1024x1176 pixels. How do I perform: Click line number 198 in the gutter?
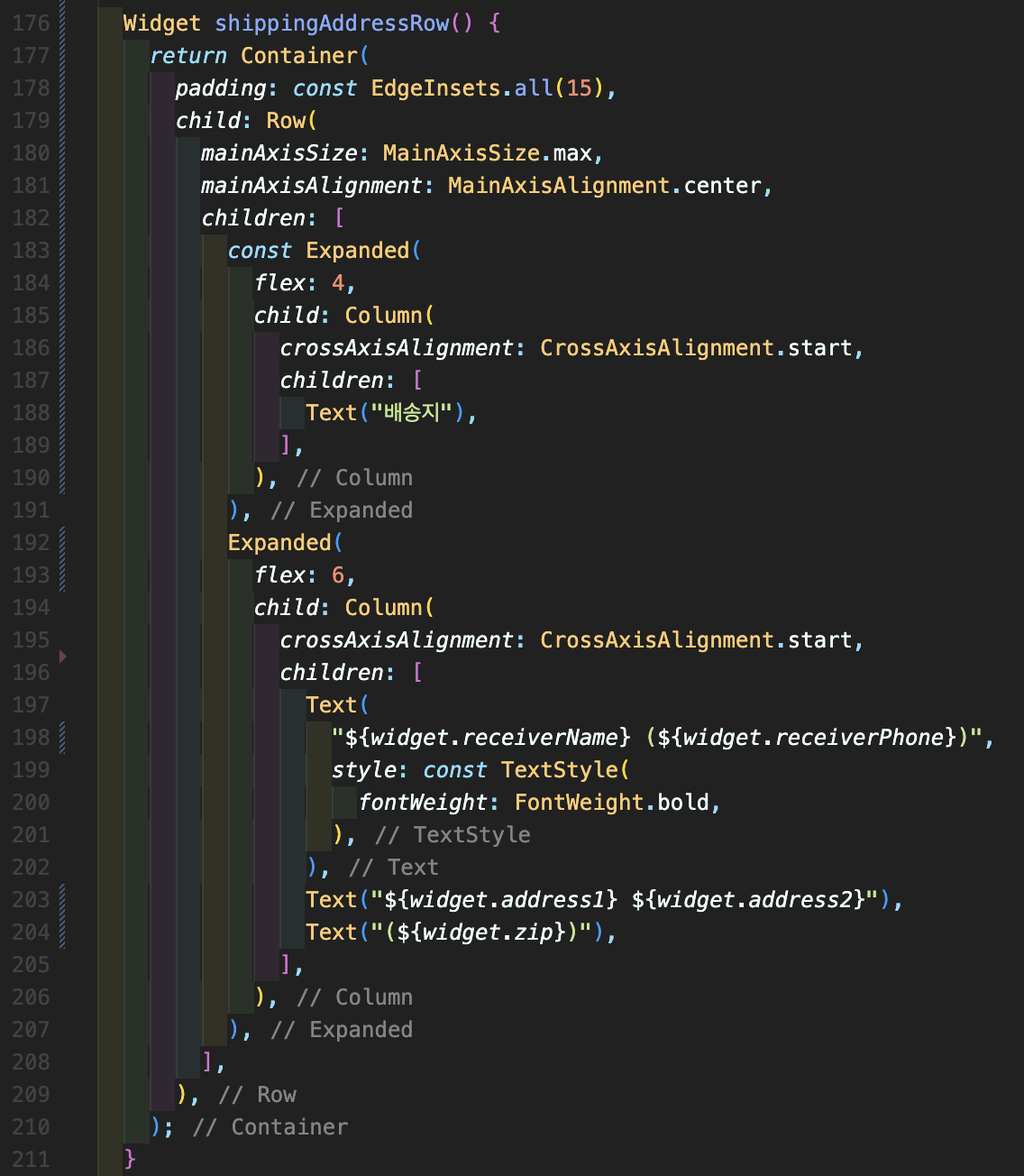tap(31, 738)
